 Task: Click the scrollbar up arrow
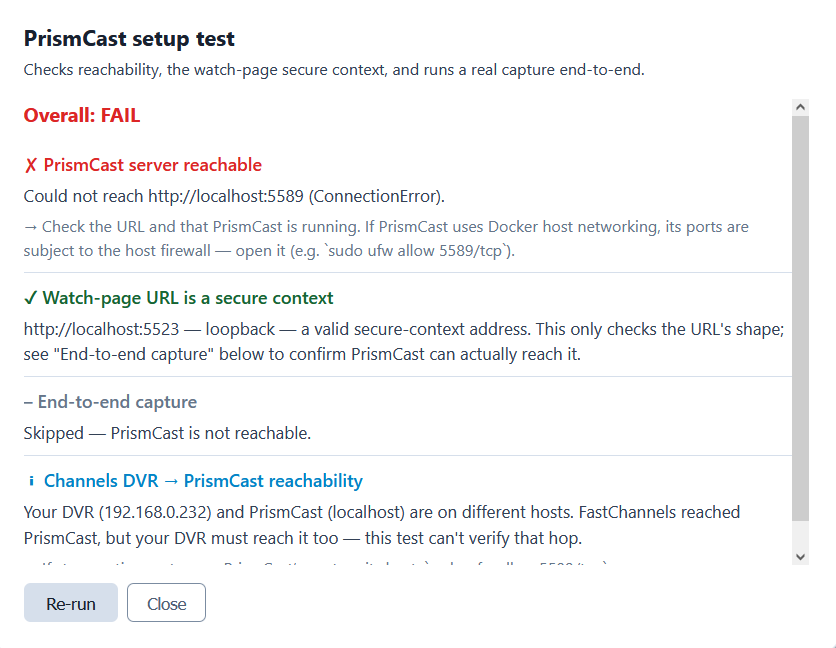tap(800, 107)
